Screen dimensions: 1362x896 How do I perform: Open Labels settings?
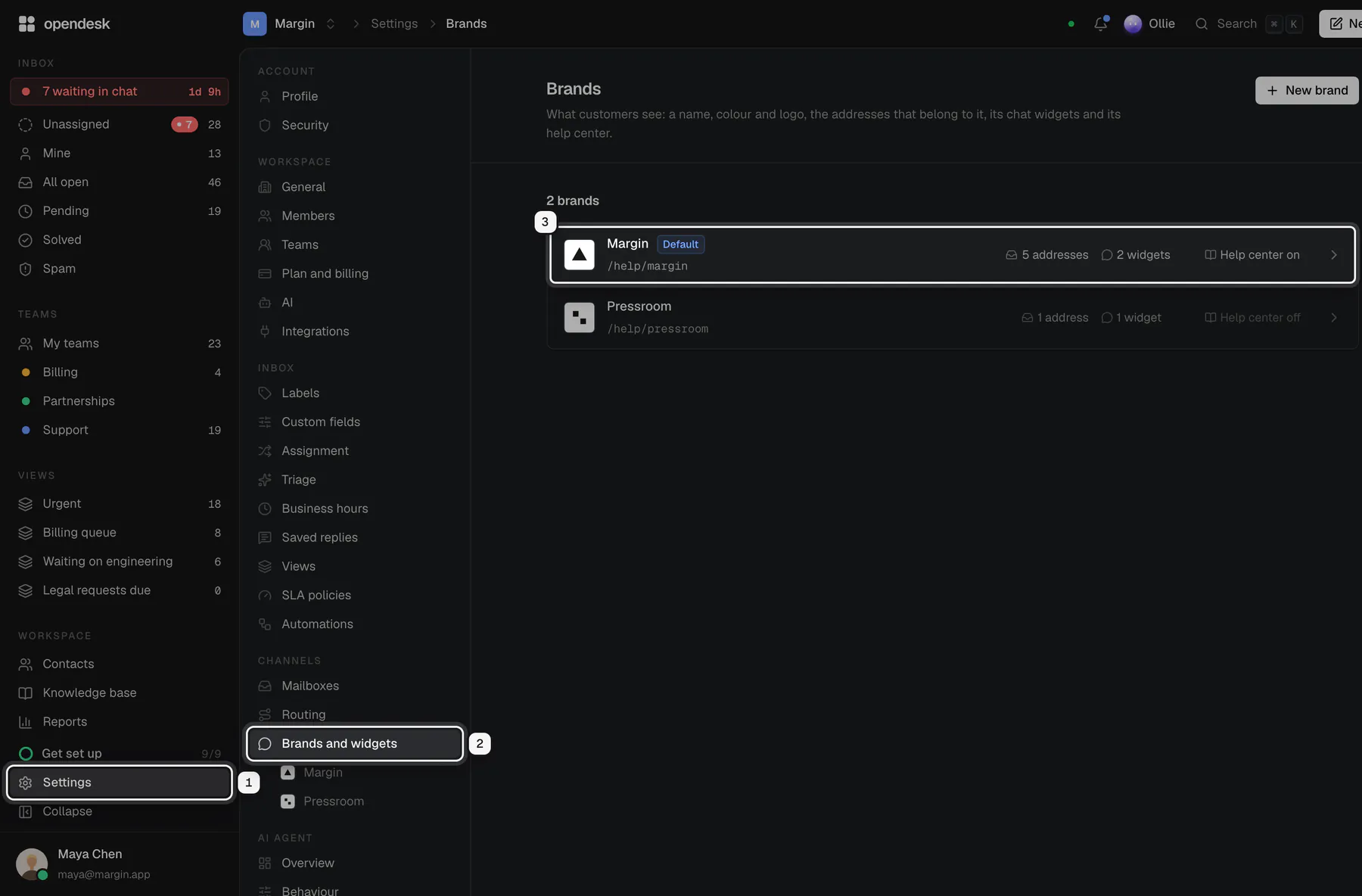[x=354, y=393]
